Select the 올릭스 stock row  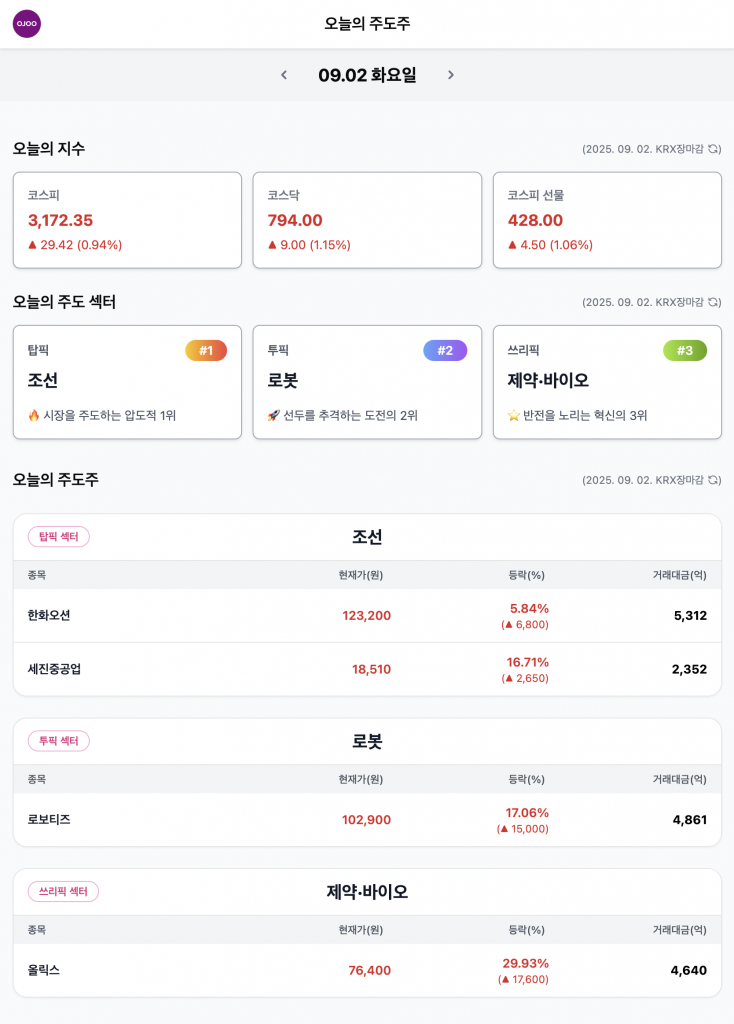point(367,970)
